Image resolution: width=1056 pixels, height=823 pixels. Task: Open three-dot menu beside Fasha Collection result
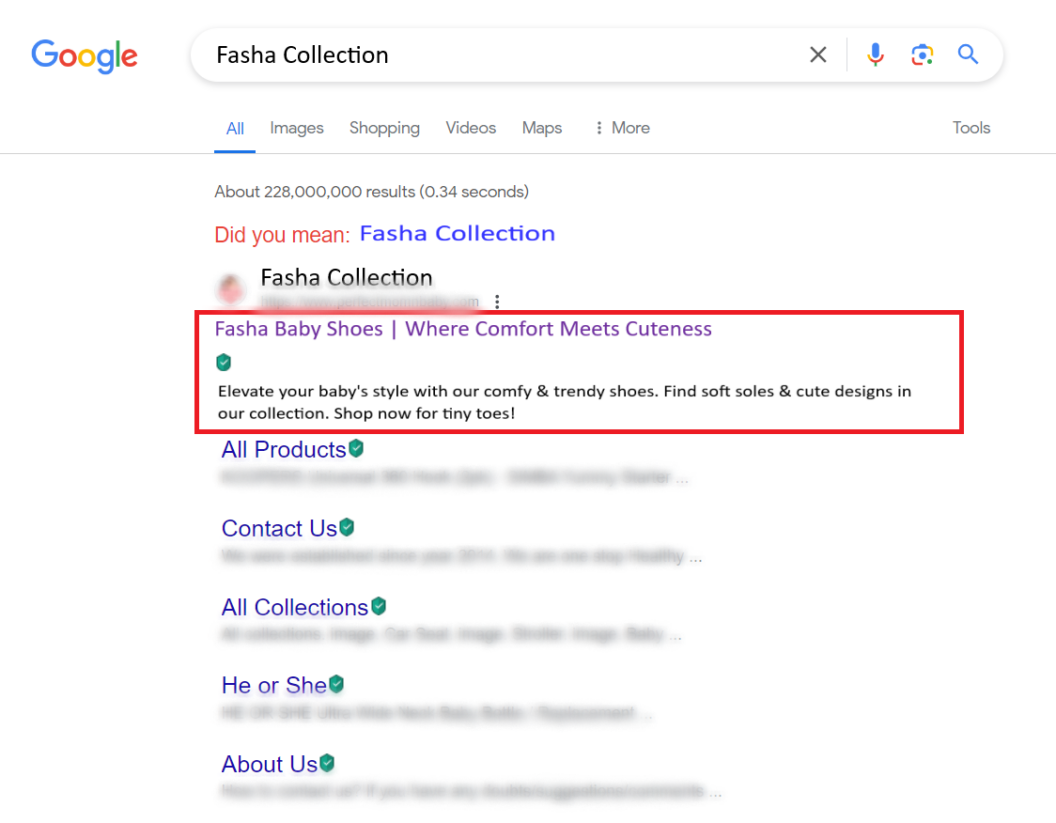tap(497, 302)
